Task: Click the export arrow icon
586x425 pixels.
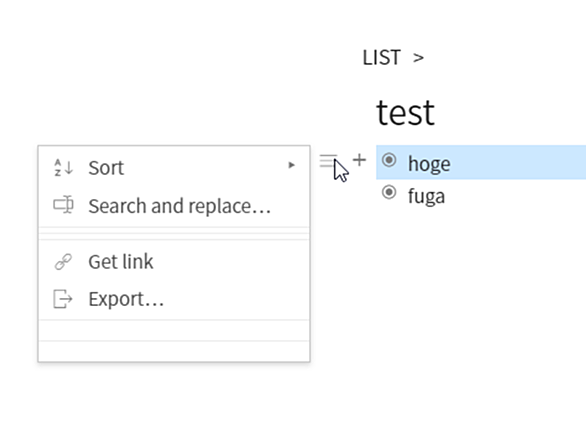Action: click(63, 299)
